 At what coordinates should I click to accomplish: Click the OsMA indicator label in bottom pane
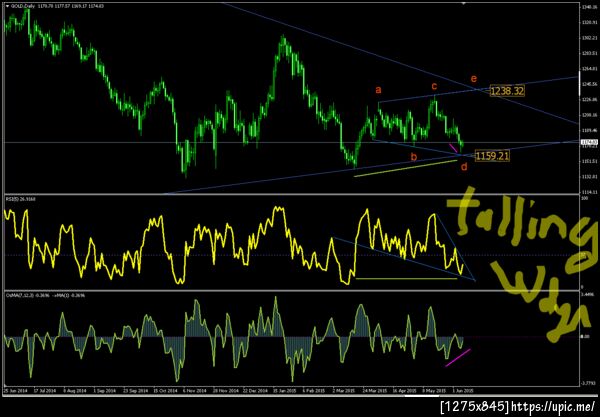coord(45,295)
